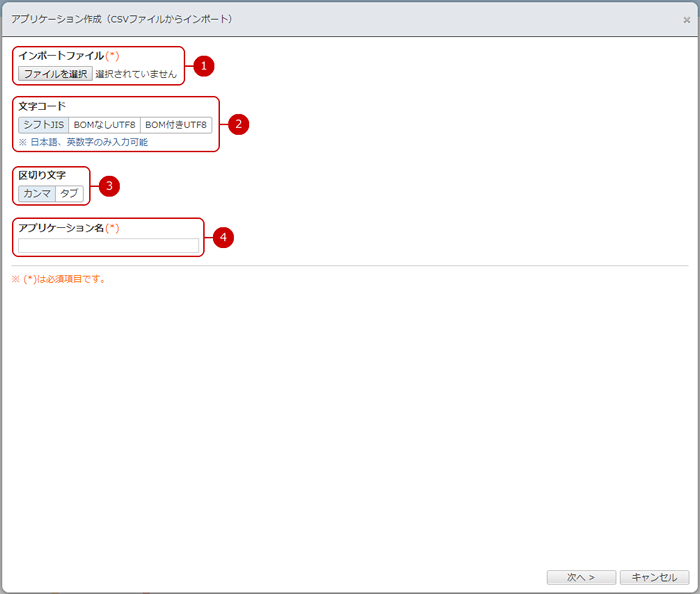Focus the アプリケーション名 text field
Screen dimensions: 700x594
pos(108,245)
